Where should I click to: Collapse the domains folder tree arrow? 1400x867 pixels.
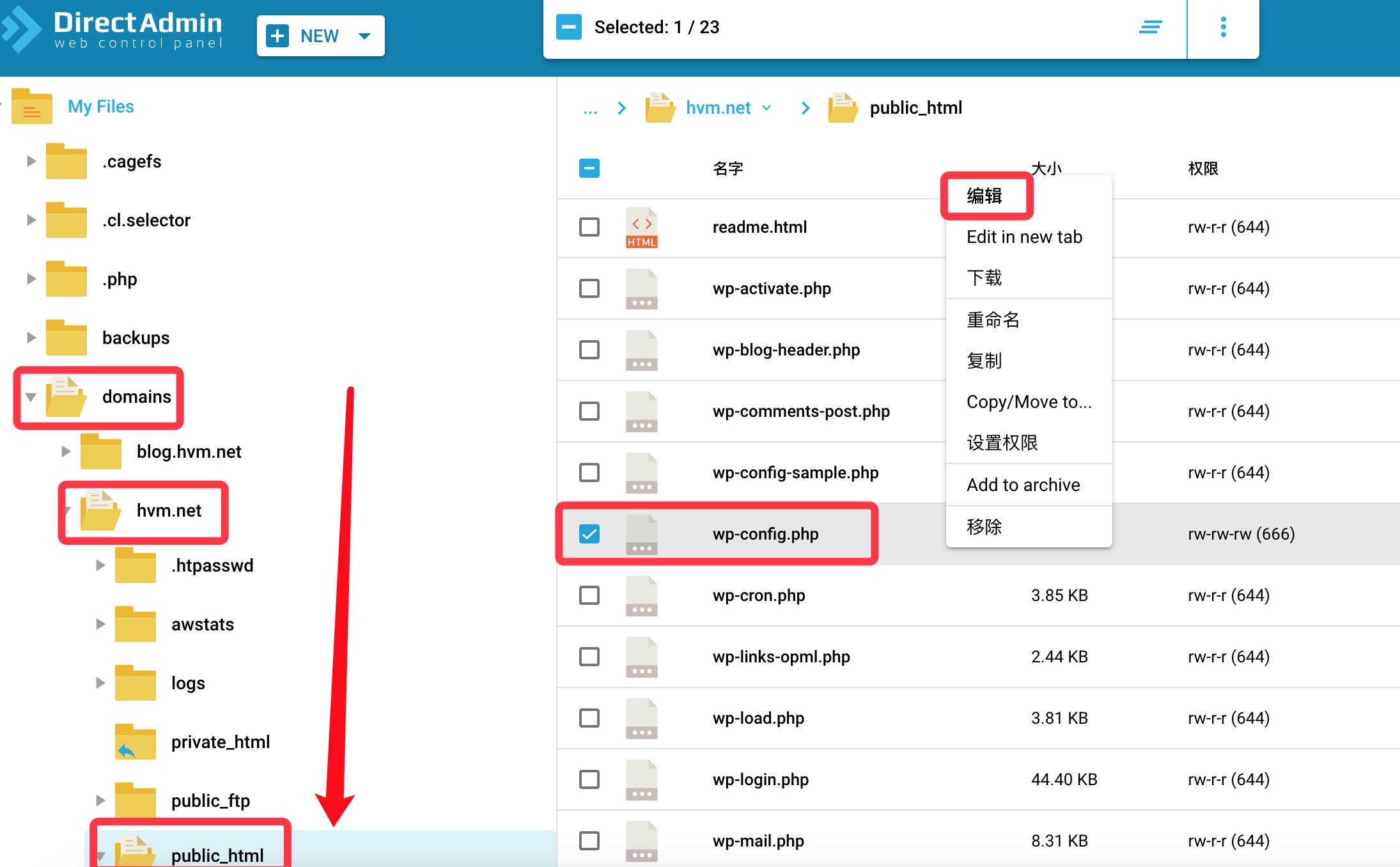31,397
